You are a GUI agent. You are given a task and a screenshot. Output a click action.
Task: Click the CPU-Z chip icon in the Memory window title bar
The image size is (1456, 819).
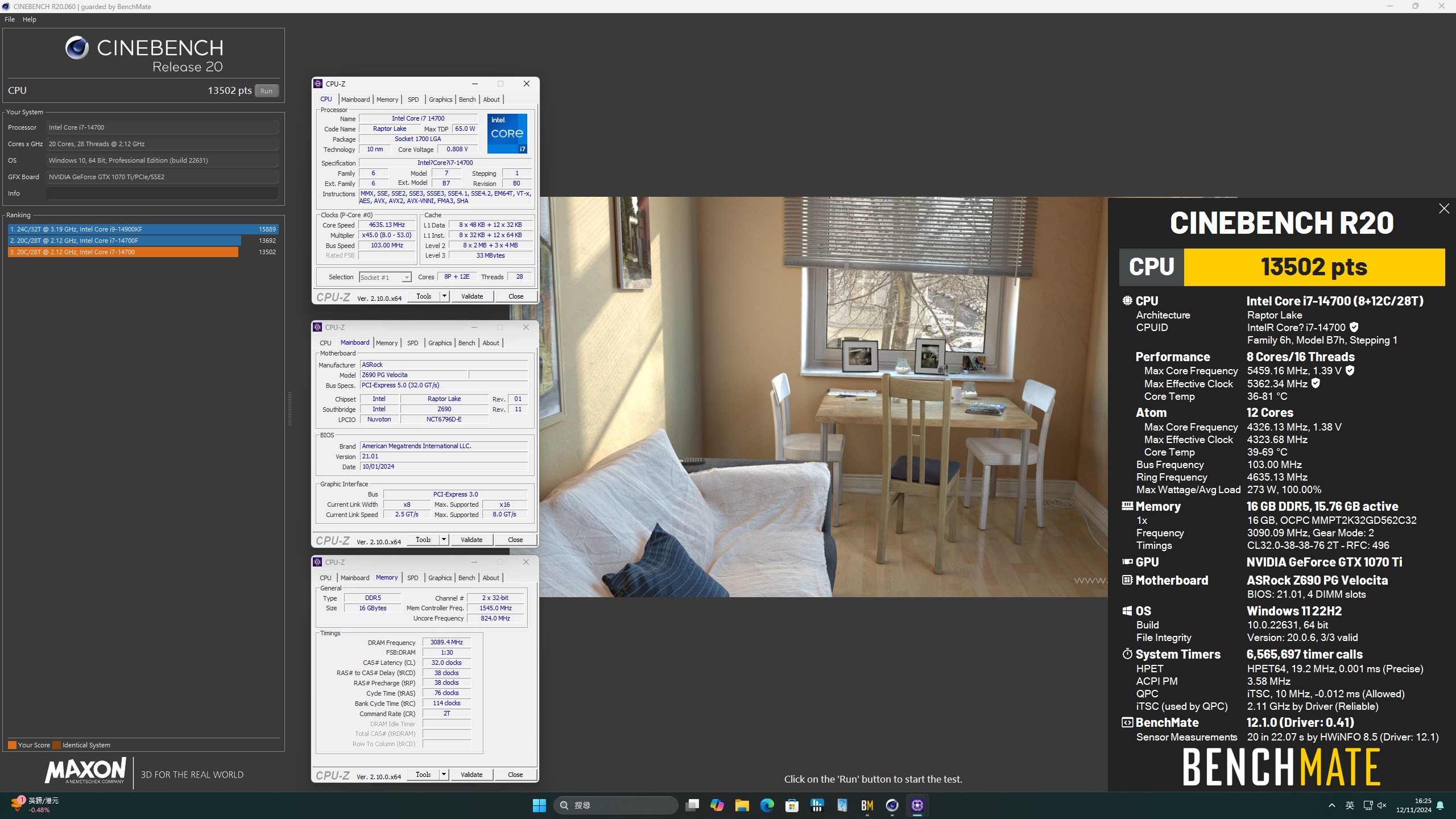[x=317, y=562]
